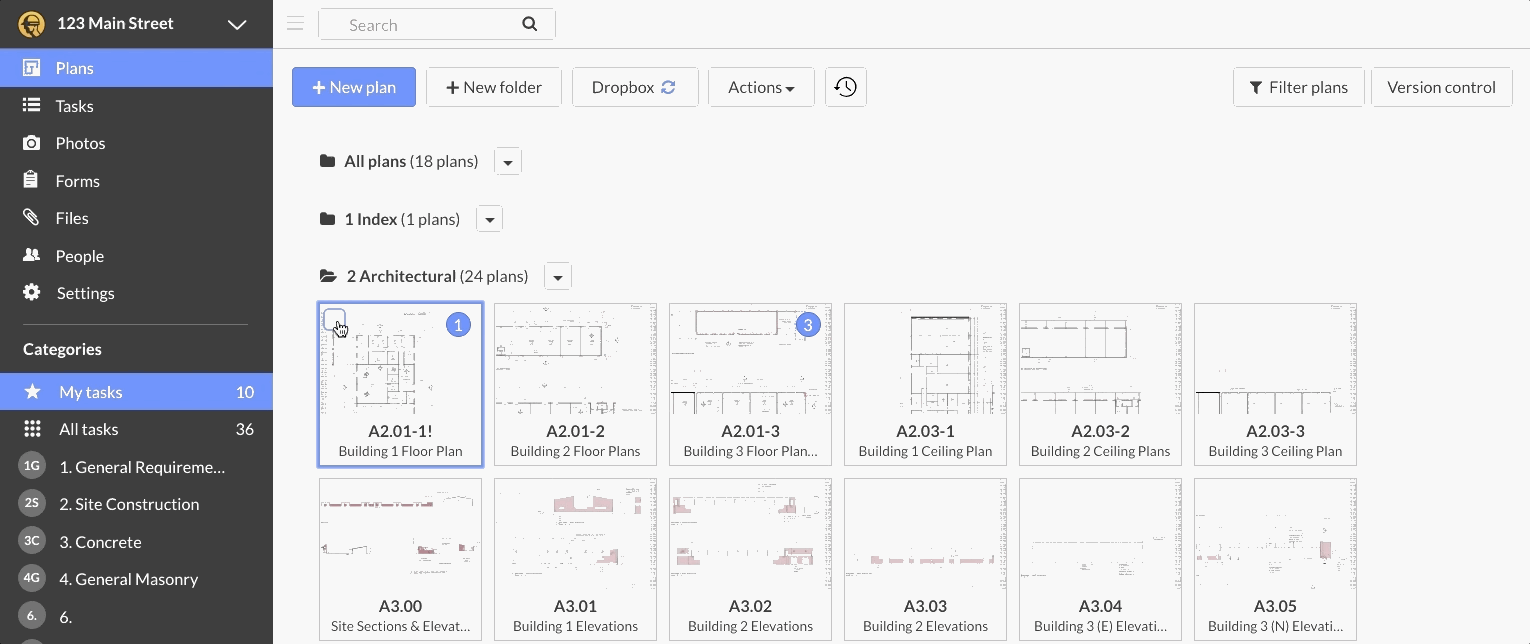Click the 1G General Requirements category badge
The height and width of the screenshot is (644, 1530).
coord(32,467)
